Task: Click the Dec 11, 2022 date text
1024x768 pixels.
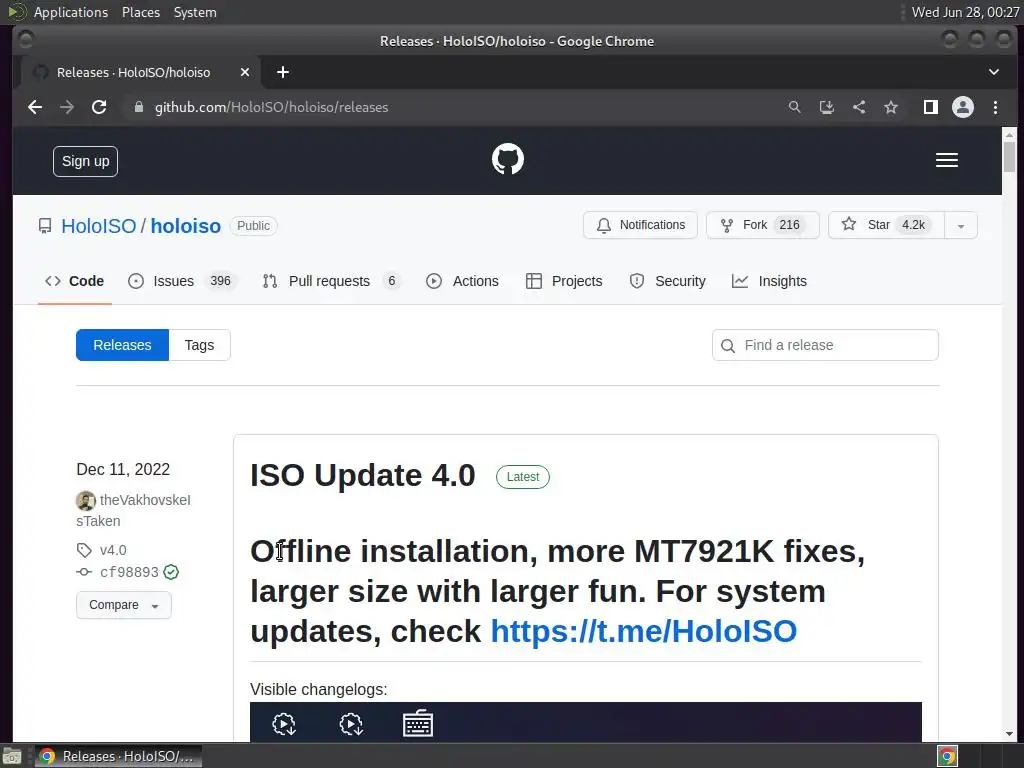Action: pyautogui.click(x=123, y=469)
